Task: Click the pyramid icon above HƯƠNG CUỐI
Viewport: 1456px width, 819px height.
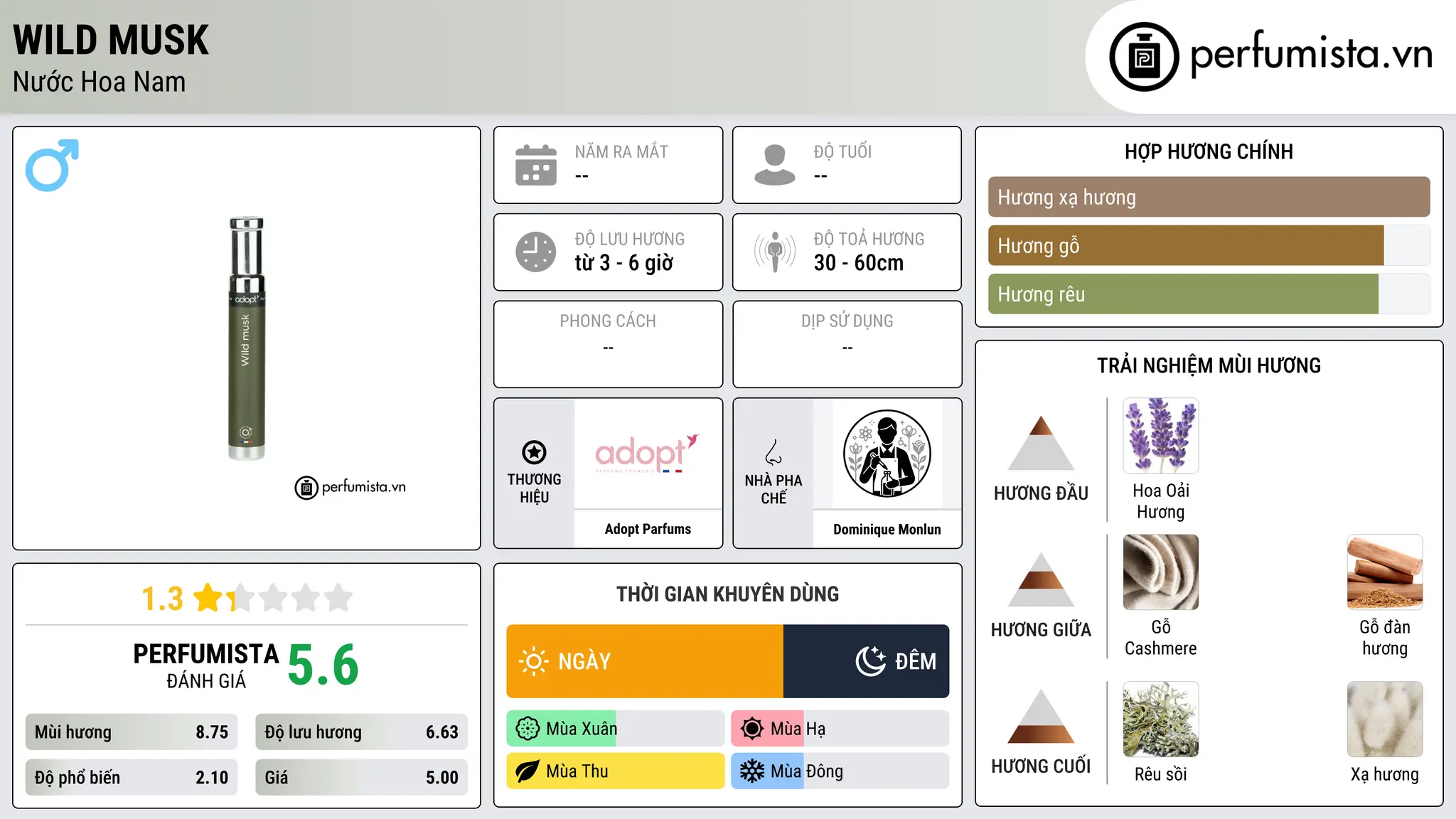Action: [1041, 716]
